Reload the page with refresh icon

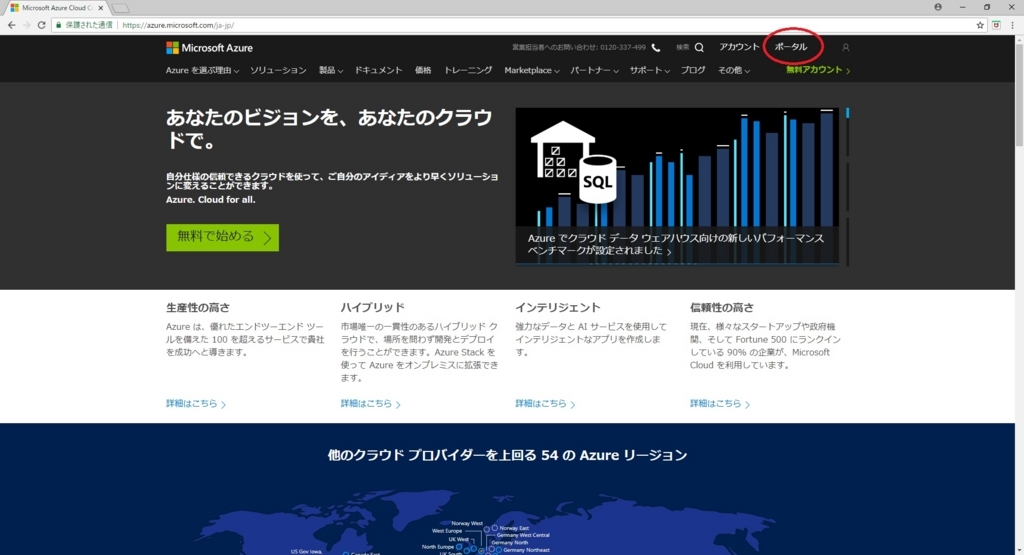[x=41, y=25]
